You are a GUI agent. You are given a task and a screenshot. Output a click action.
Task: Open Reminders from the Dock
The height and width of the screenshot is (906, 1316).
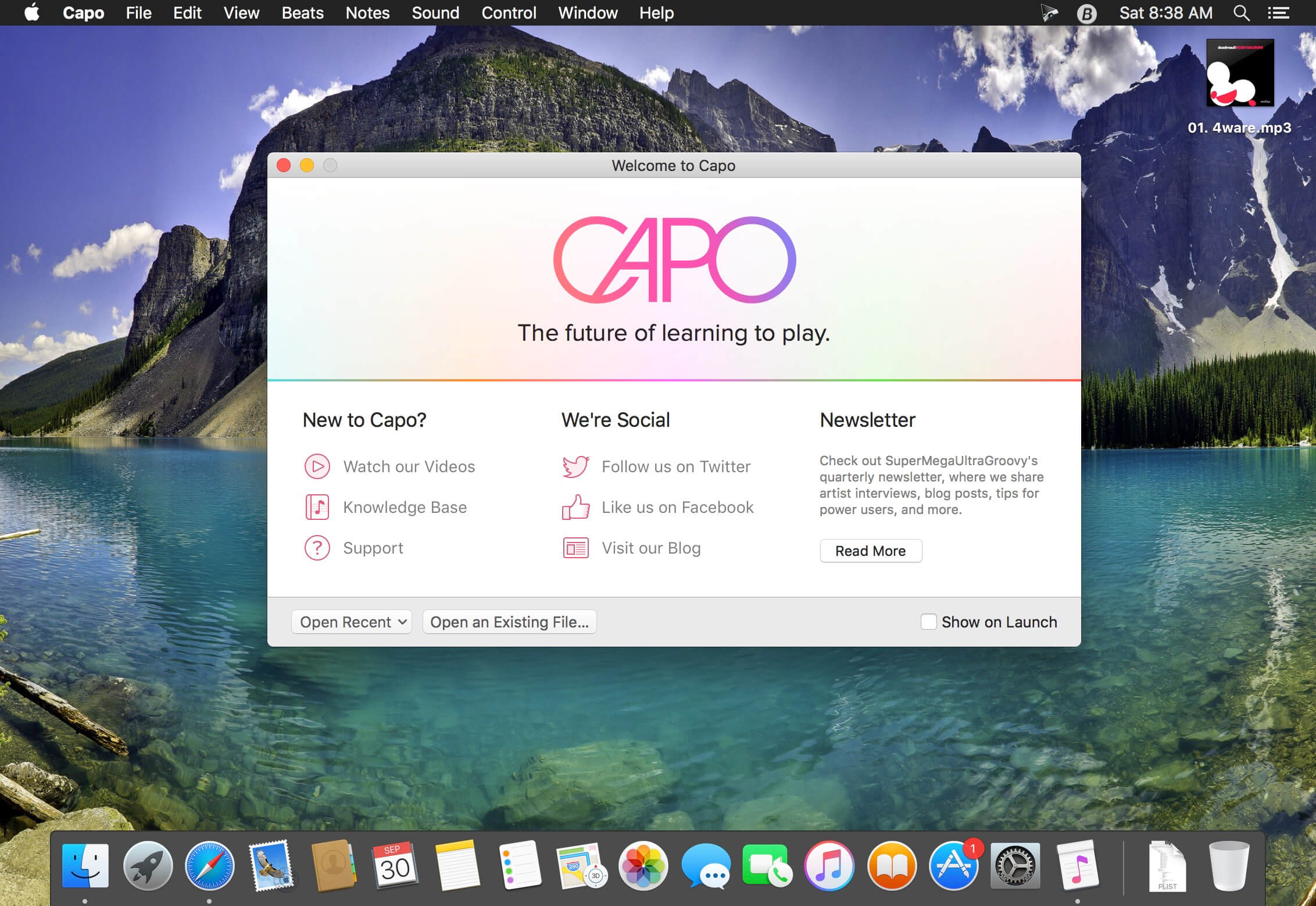click(519, 866)
